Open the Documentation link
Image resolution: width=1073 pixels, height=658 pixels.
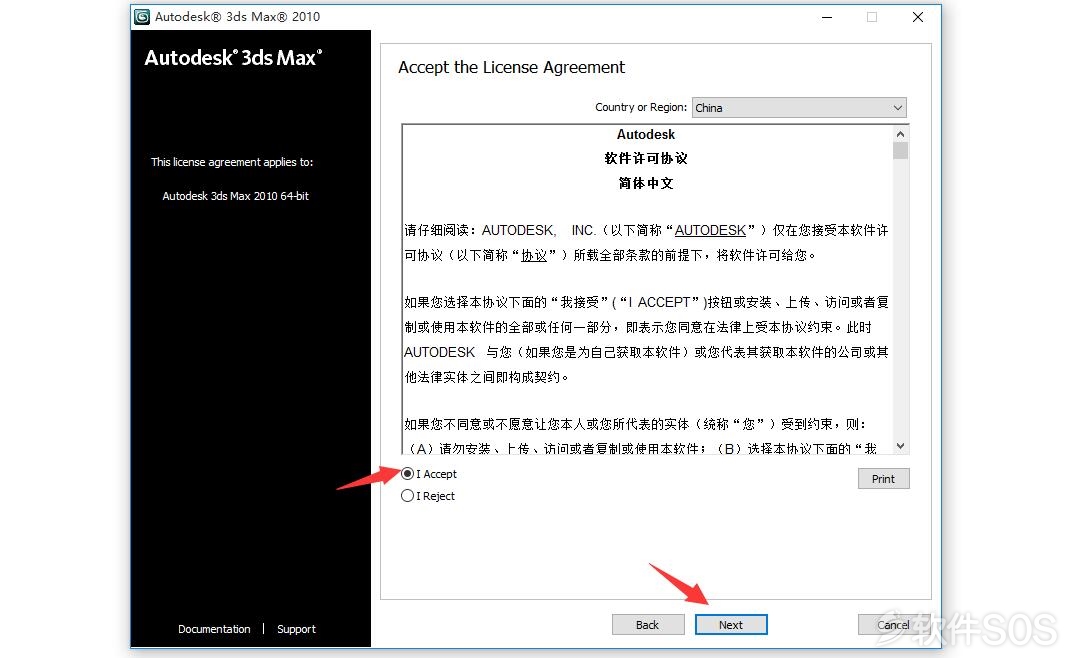[x=214, y=629]
